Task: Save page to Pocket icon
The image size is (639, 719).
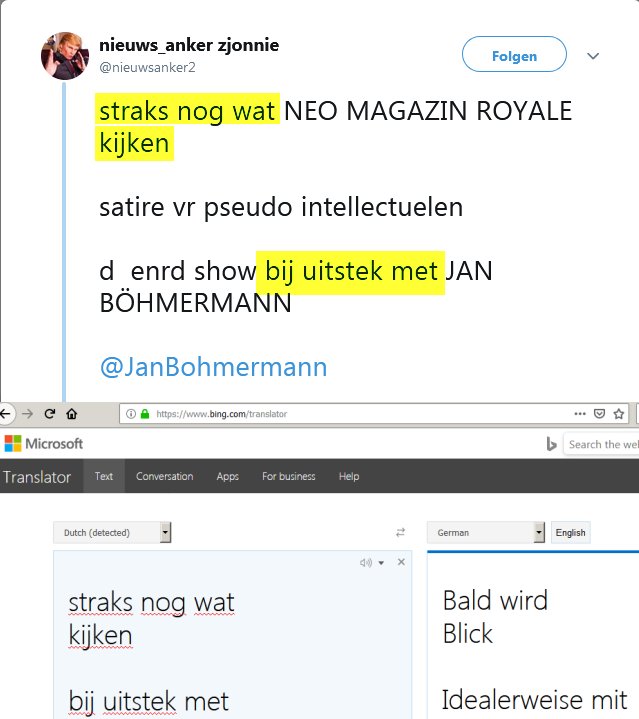Action: coord(599,414)
